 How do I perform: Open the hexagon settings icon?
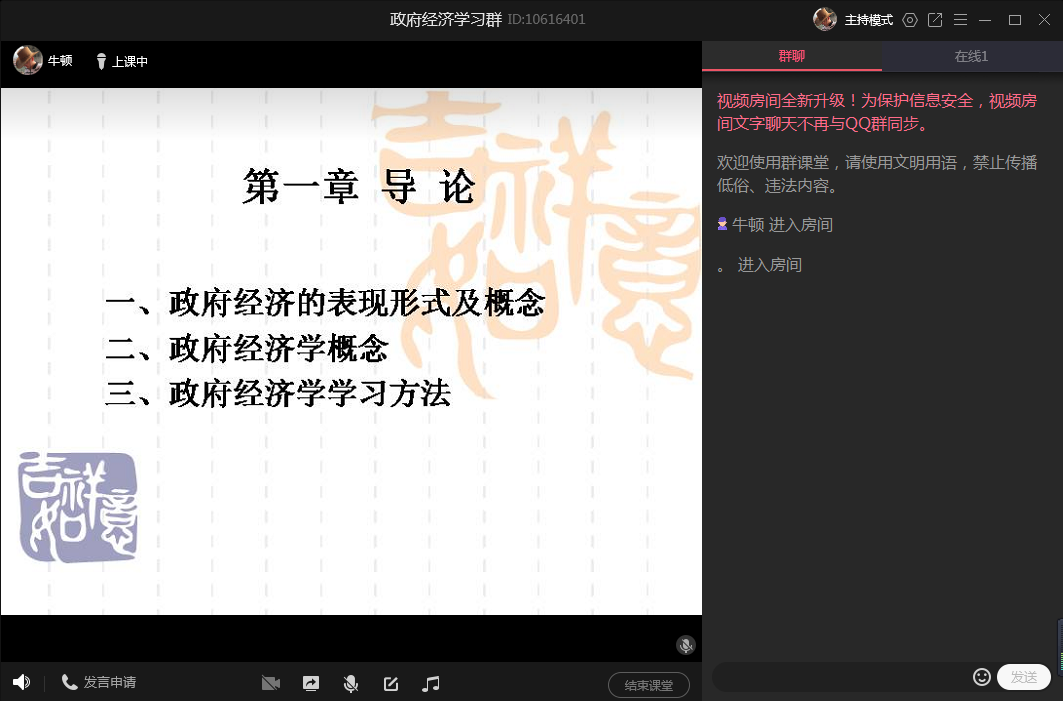(909, 20)
